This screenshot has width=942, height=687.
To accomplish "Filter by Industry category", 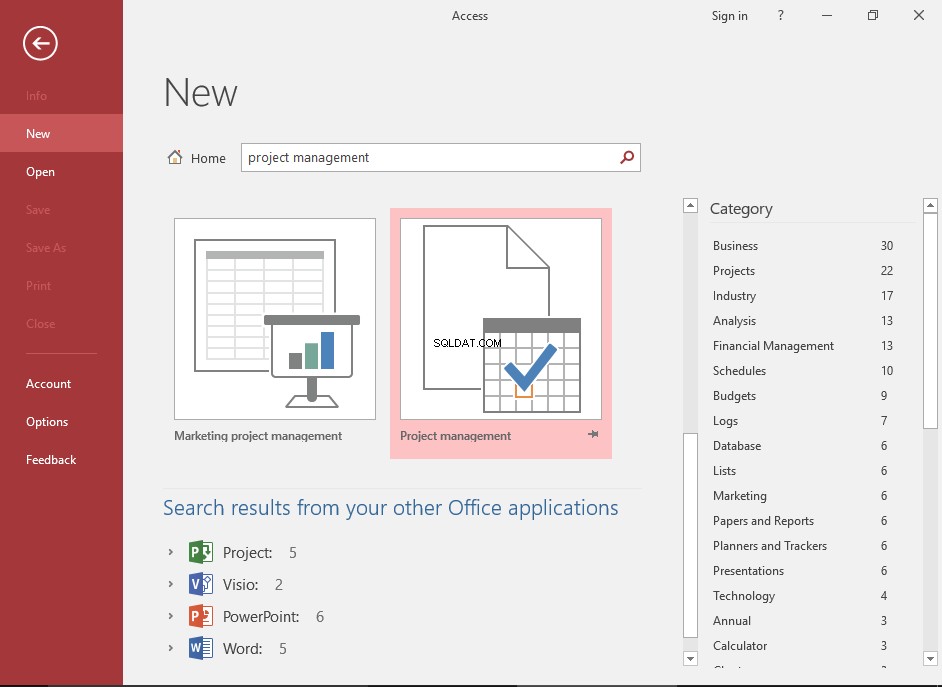I will [803, 295].
